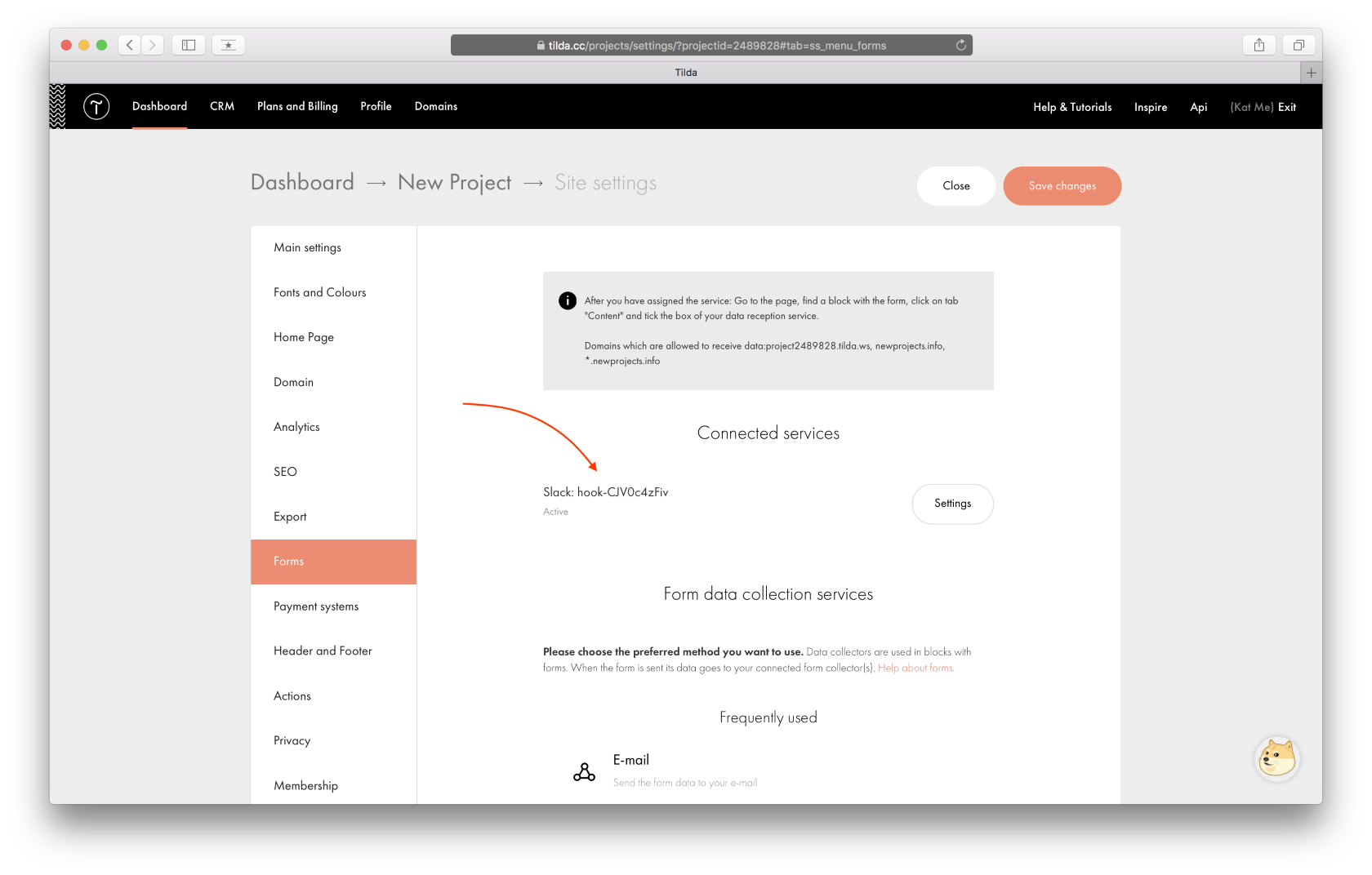1372x875 pixels.
Task: Click the info icon in the notice box
Action: pos(567,300)
